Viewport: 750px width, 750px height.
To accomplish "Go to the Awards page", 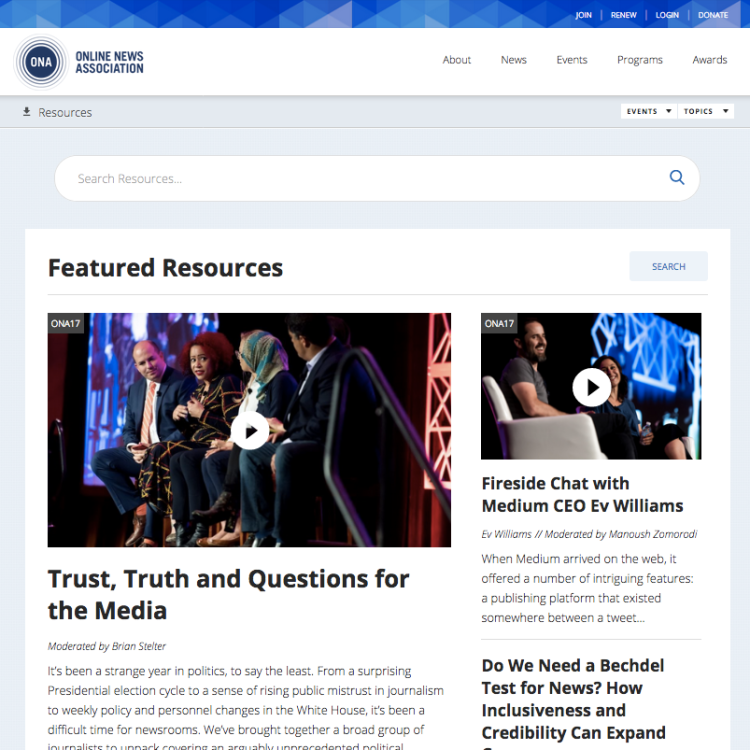I will click(x=710, y=60).
